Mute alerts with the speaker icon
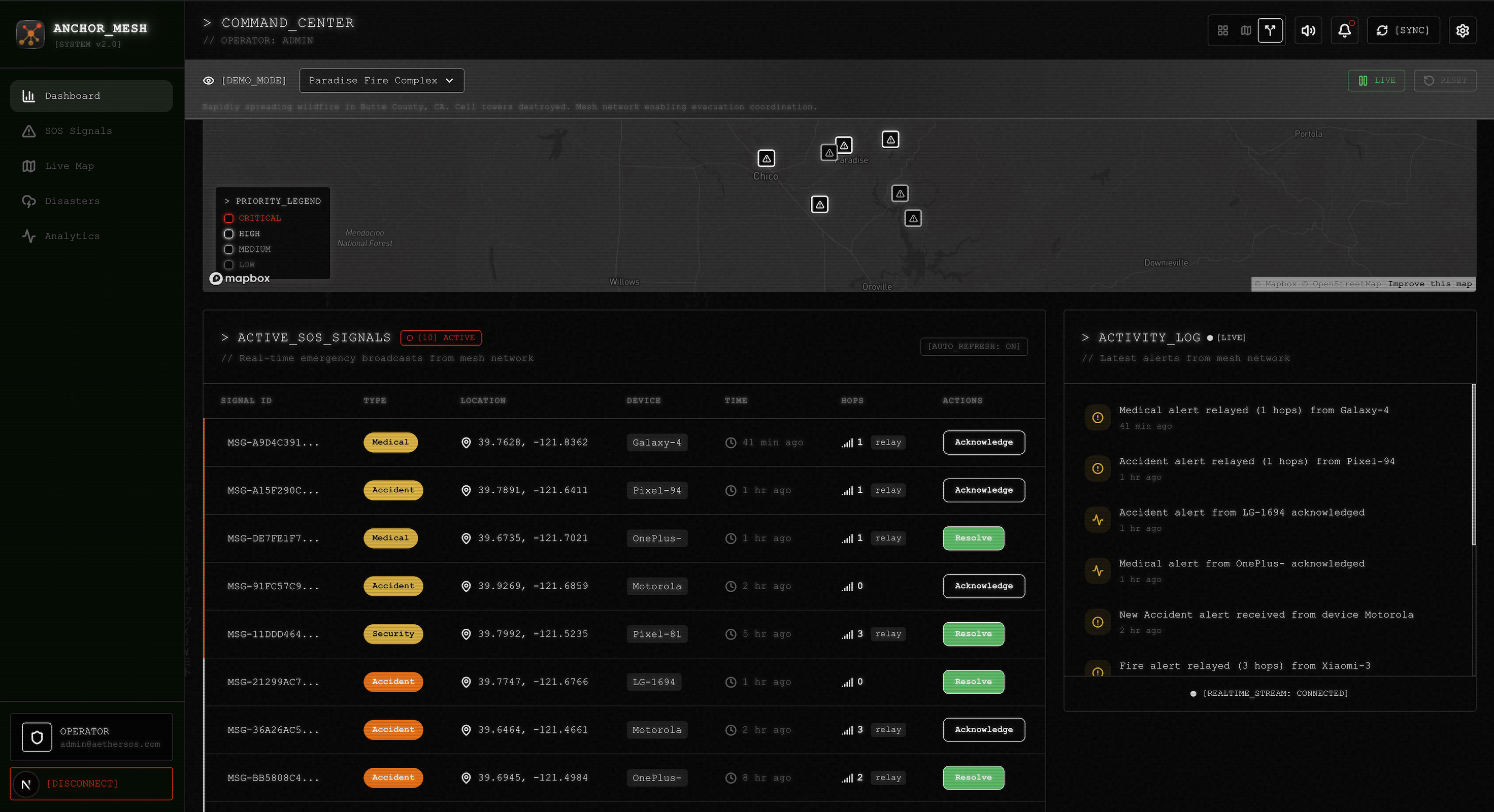Viewport: 1494px width, 812px height. pos(1308,30)
